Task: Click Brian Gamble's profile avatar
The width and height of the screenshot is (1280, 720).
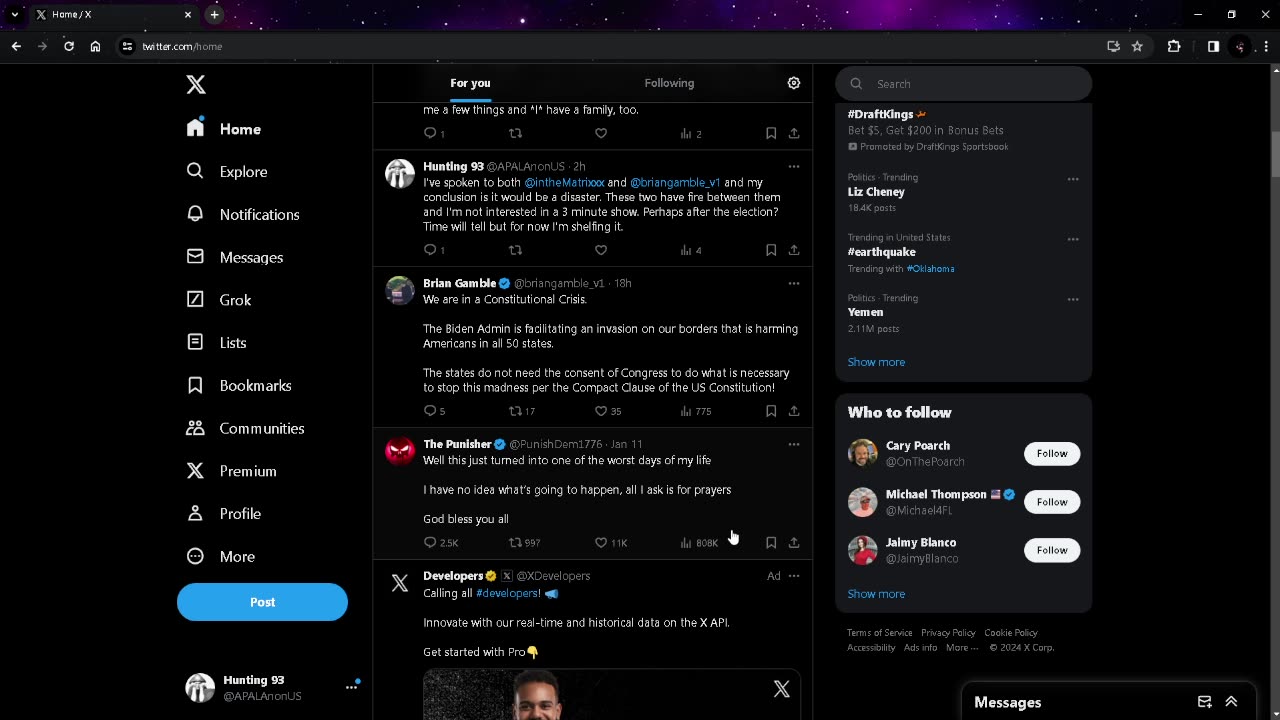Action: click(400, 291)
